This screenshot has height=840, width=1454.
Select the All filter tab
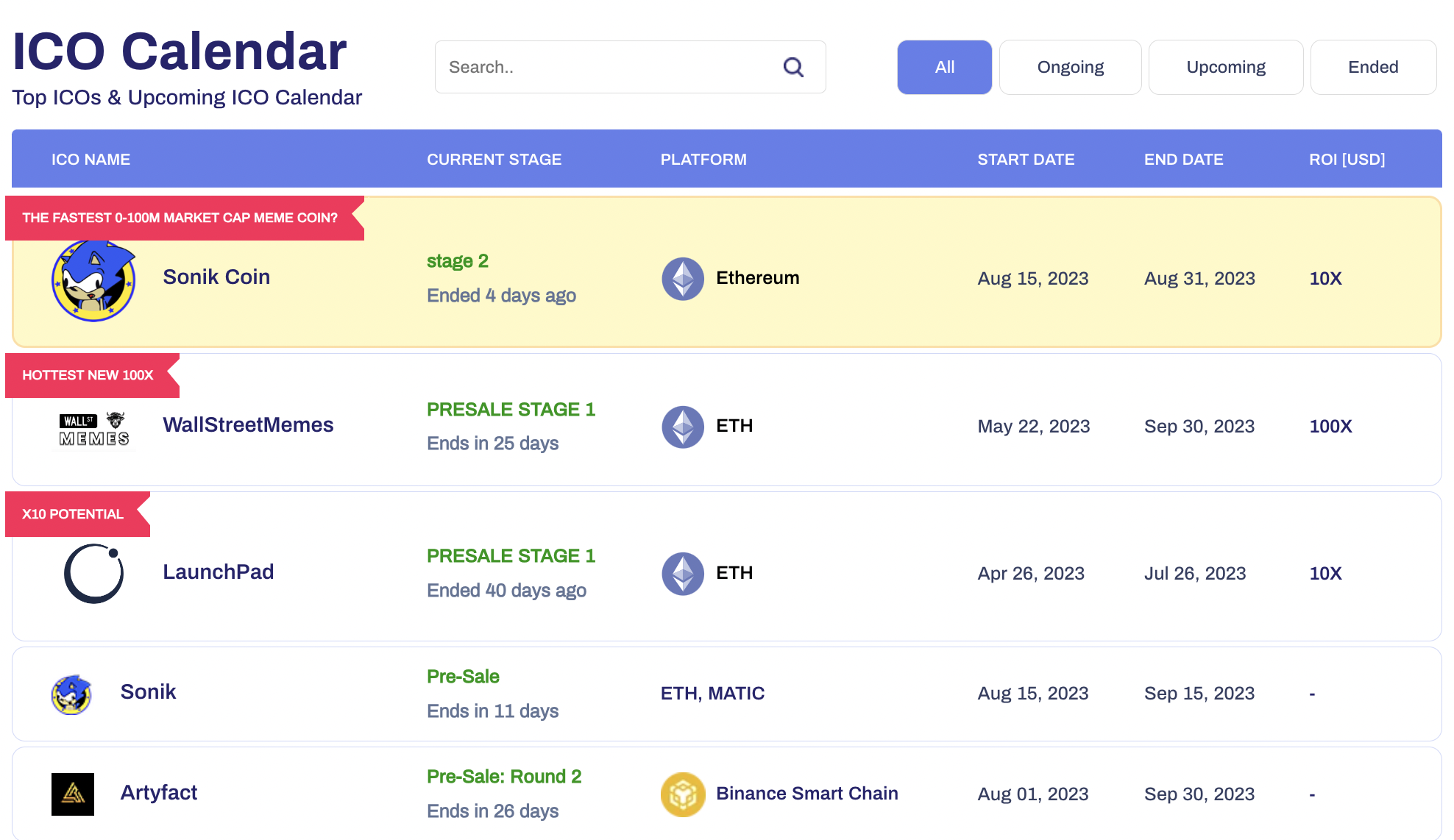point(945,67)
